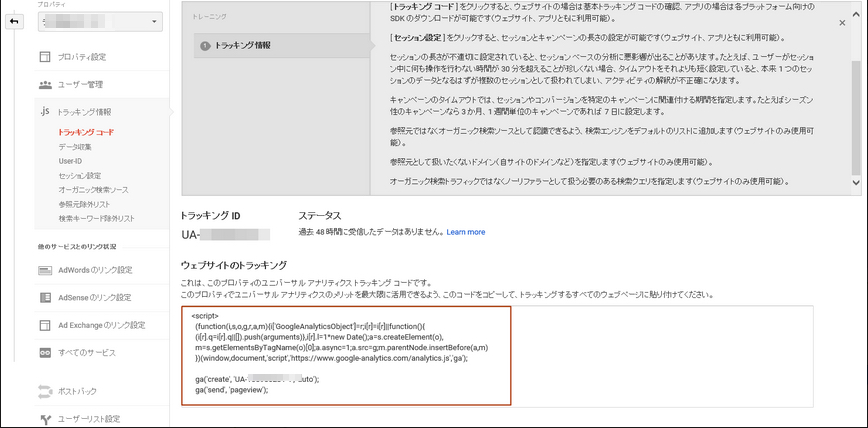Click the .js tracking info icon
Image resolution: width=868 pixels, height=428 pixels.
tap(45, 112)
